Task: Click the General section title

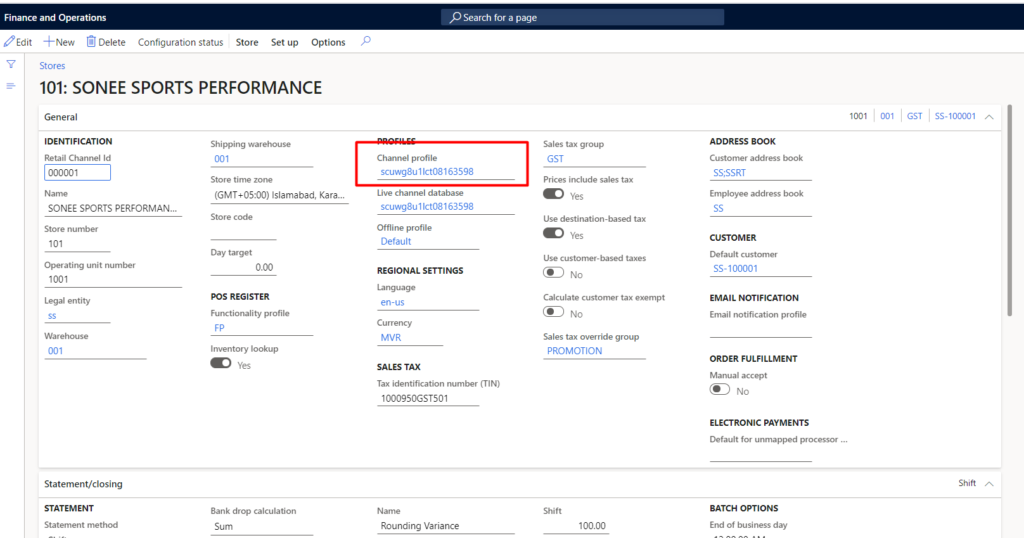Action: [61, 117]
